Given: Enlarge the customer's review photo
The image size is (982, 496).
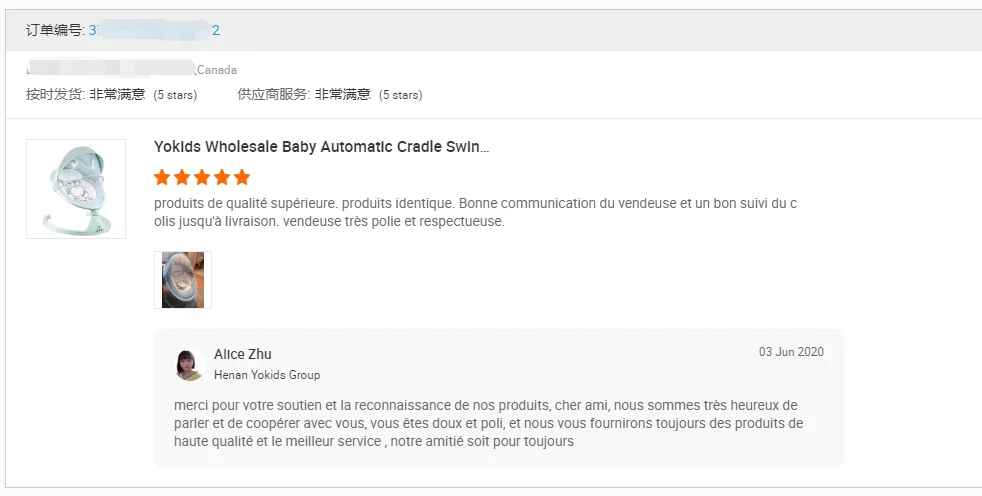Looking at the screenshot, I should click(x=183, y=280).
